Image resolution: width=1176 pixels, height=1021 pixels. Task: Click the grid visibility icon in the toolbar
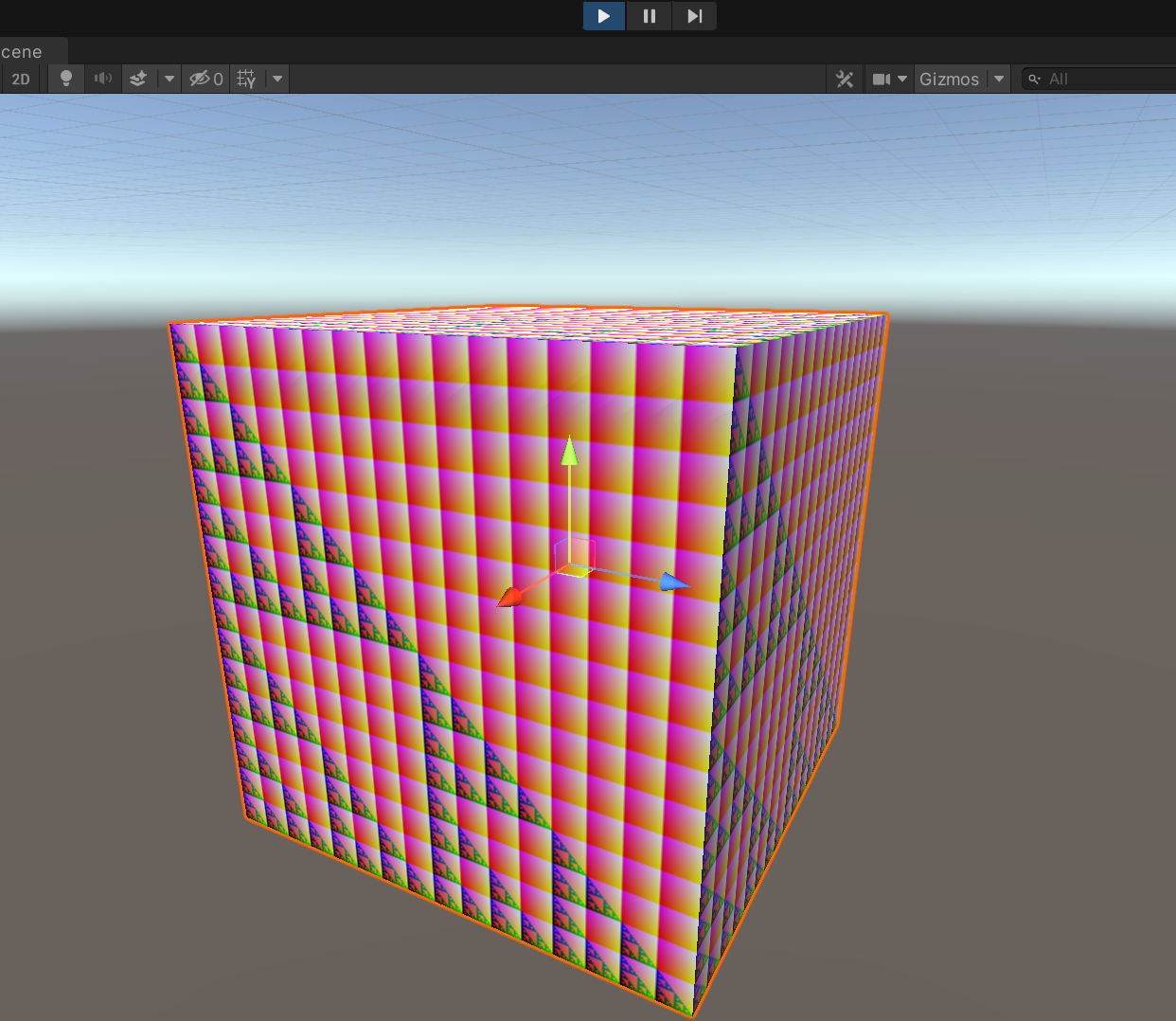(244, 79)
